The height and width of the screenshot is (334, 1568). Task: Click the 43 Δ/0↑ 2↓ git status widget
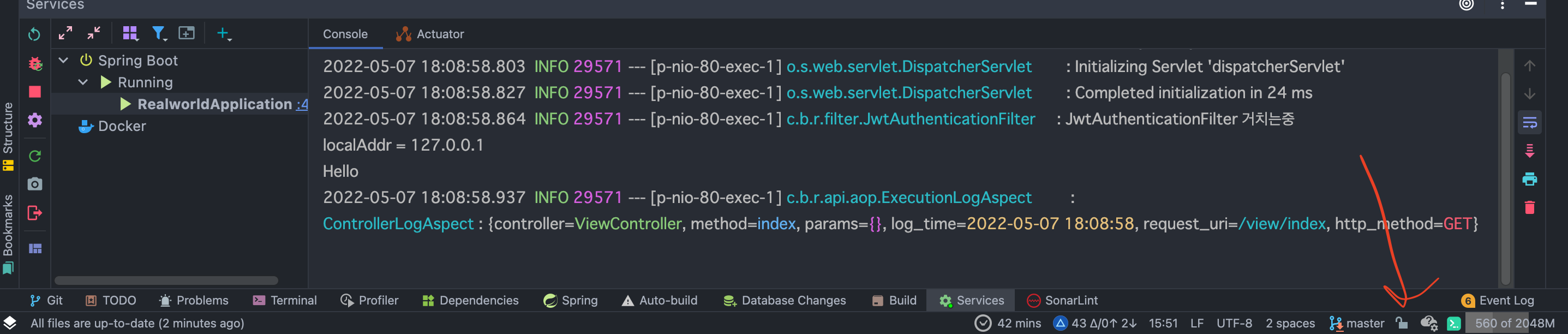pos(1095,323)
